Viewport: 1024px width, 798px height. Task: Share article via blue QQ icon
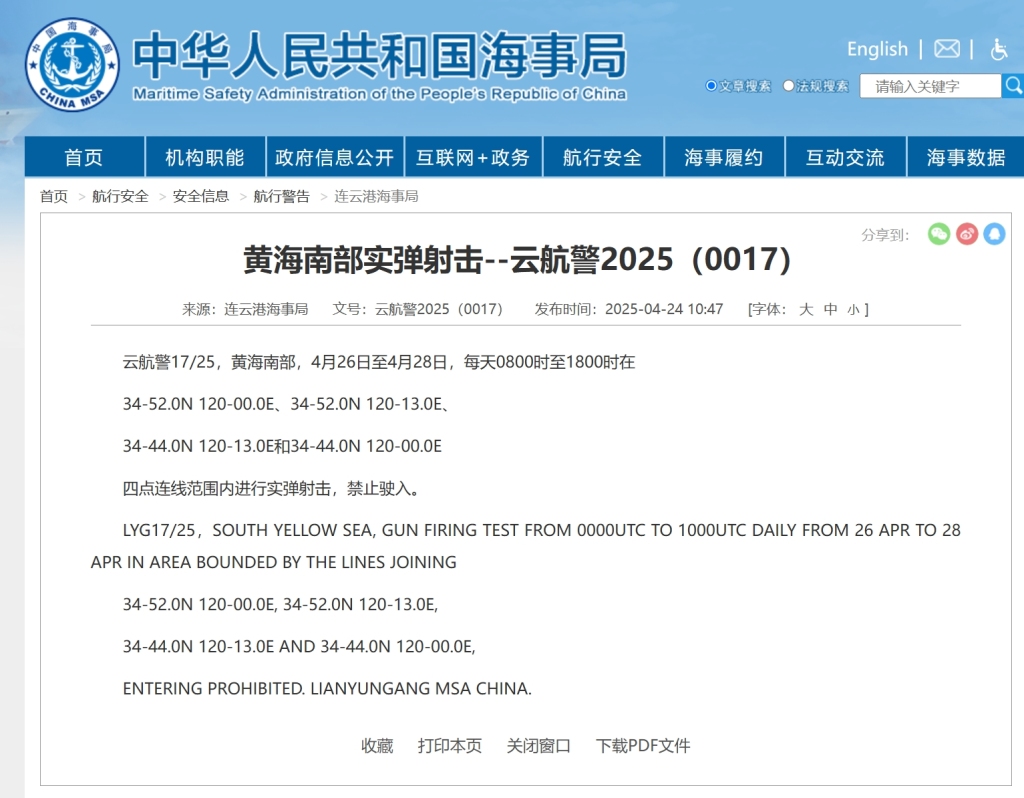pyautogui.click(x=993, y=234)
